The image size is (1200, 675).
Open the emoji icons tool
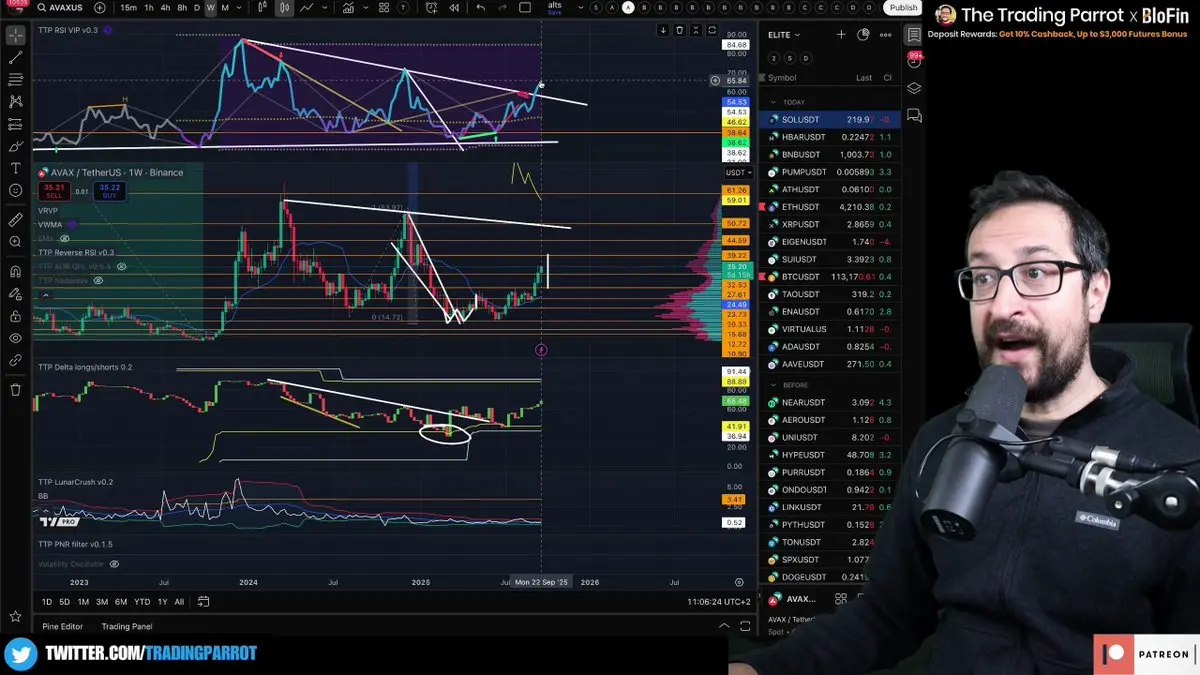(16, 190)
